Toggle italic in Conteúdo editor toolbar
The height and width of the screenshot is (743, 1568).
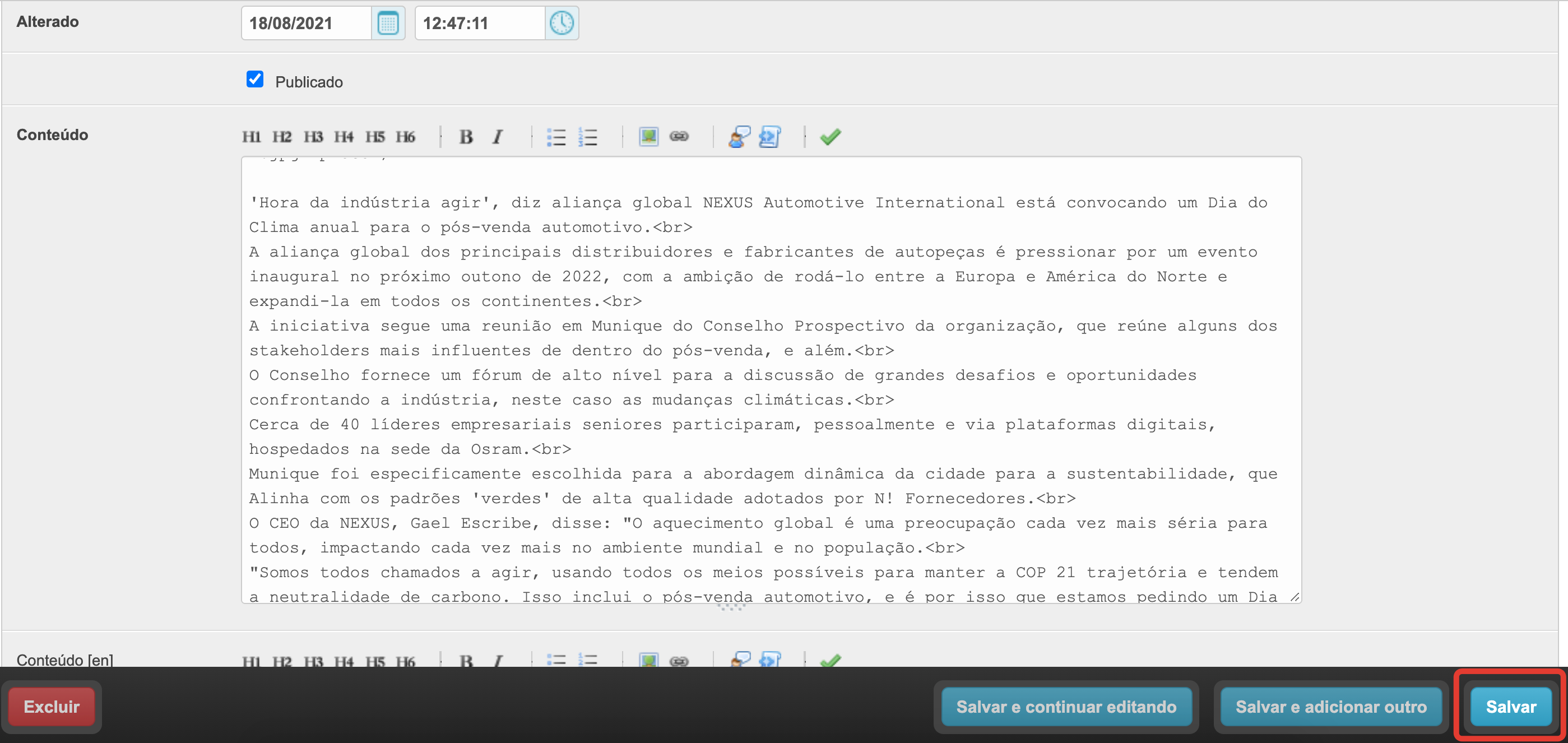(498, 137)
